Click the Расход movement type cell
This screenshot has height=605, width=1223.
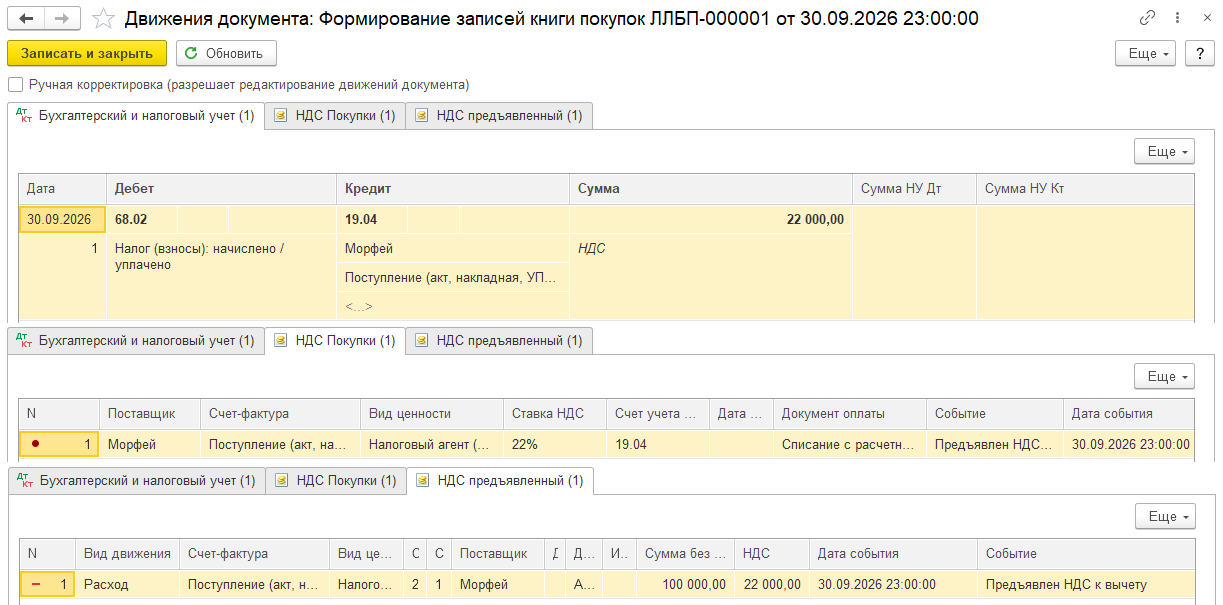point(127,584)
